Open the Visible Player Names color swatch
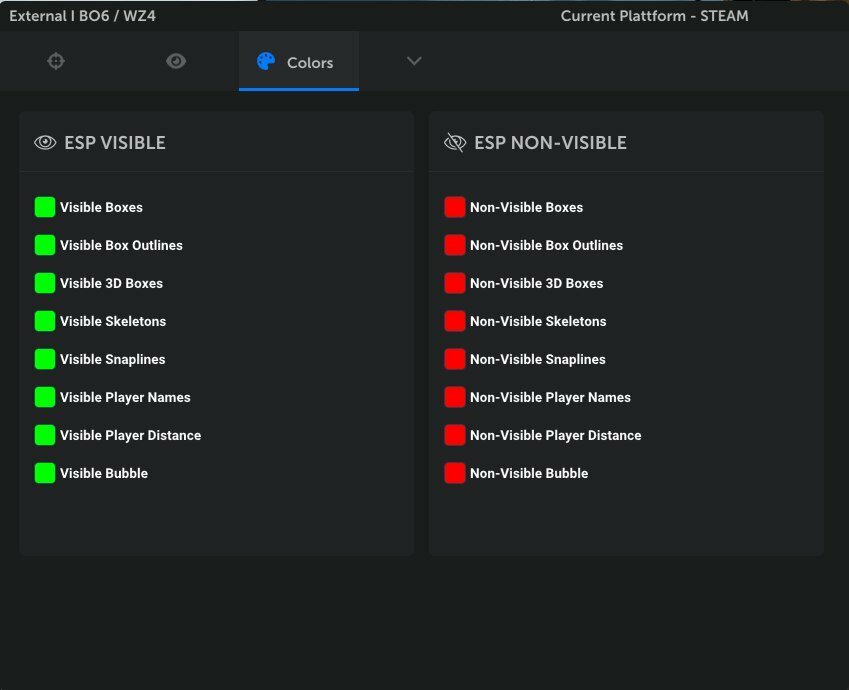Image resolution: width=849 pixels, height=690 pixels. point(45,396)
